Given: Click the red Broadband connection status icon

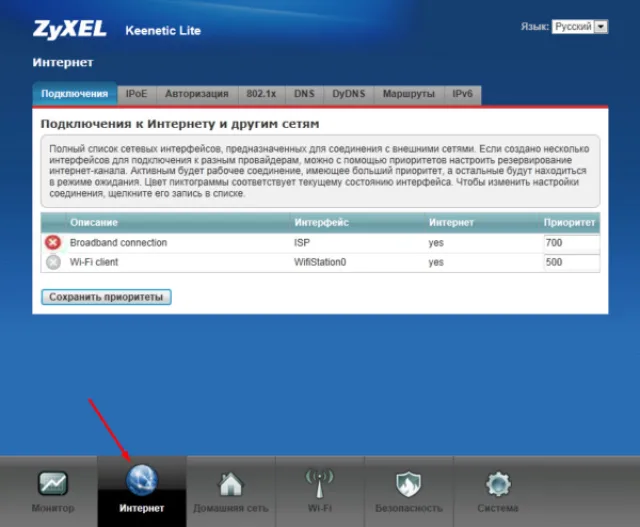Looking at the screenshot, I should pos(53,242).
